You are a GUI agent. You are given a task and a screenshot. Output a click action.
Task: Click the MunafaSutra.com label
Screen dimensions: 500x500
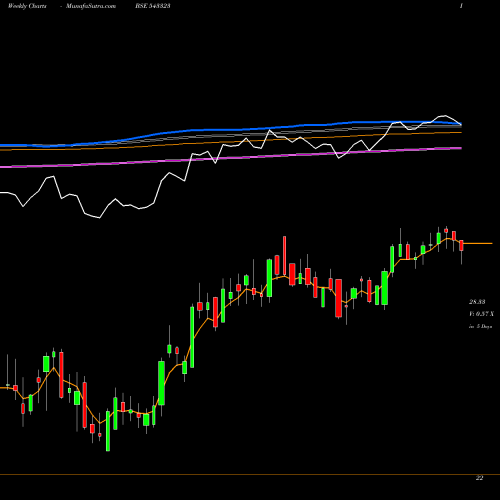point(91,6)
